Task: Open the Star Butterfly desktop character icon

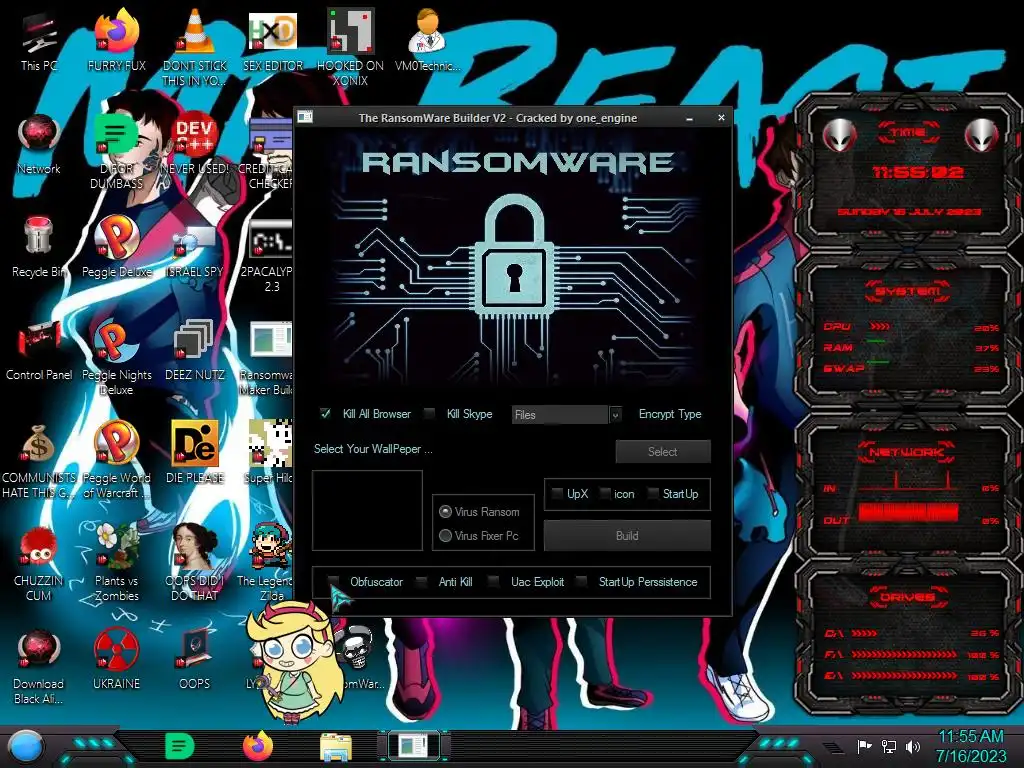Action: tap(295, 662)
